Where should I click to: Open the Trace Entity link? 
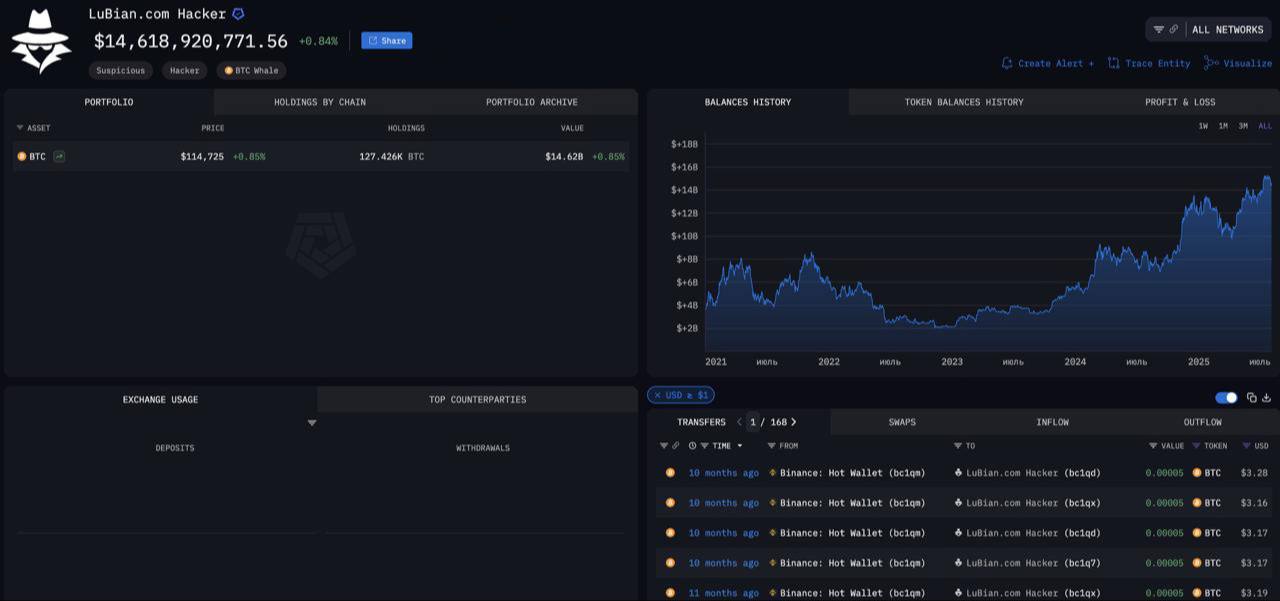coord(1158,63)
